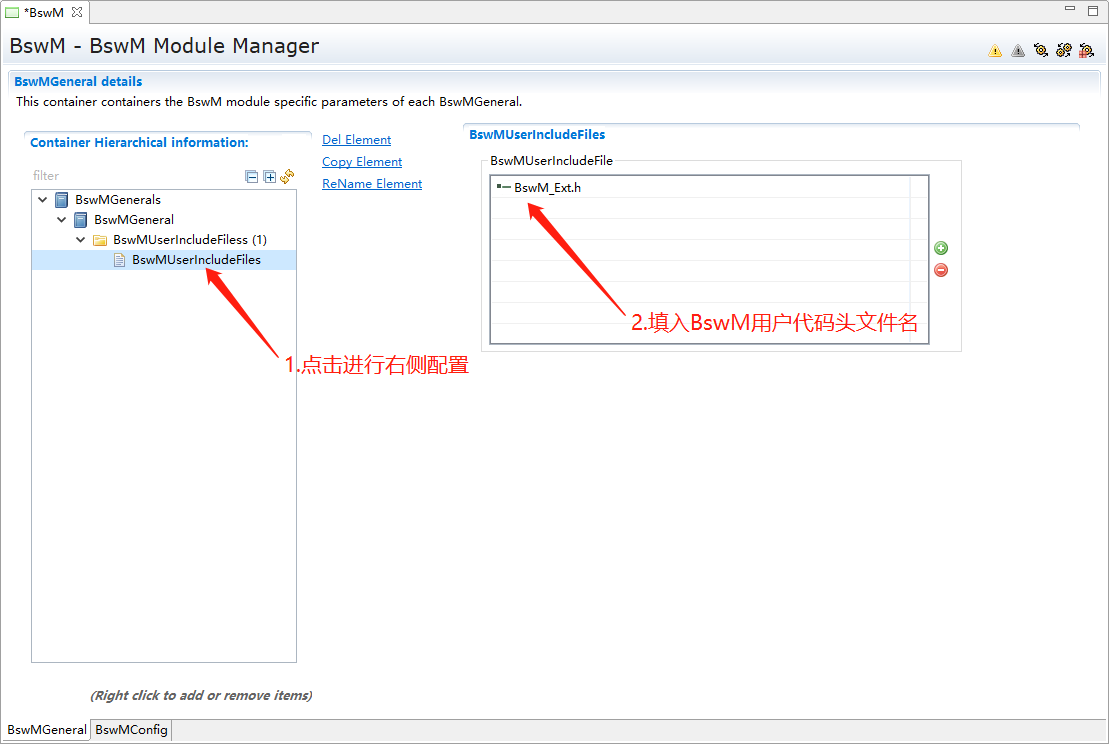Image resolution: width=1109 pixels, height=744 pixels.
Task: Click the yellow warning triangle icon
Action: point(995,50)
